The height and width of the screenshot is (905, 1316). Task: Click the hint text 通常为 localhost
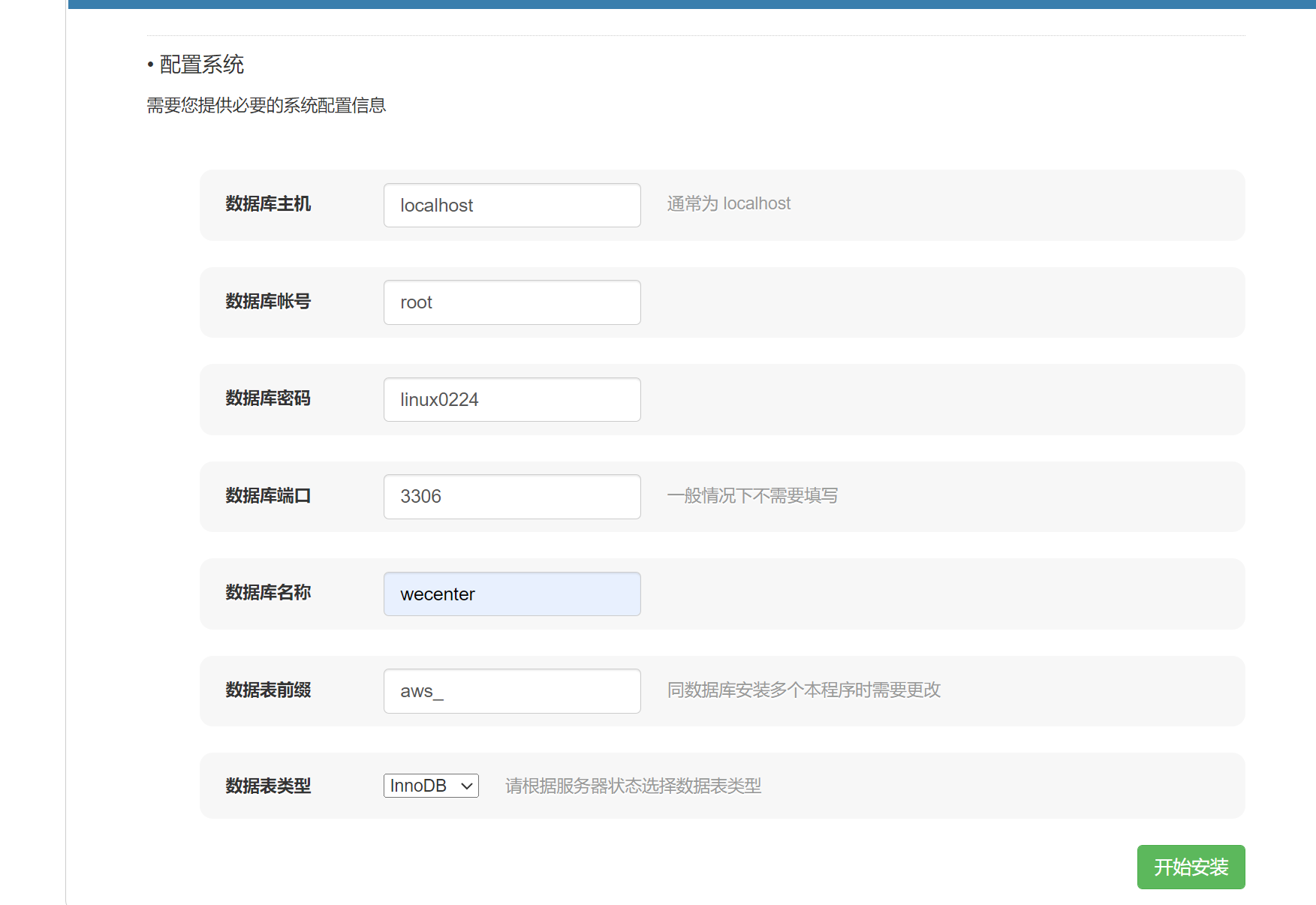tap(728, 204)
